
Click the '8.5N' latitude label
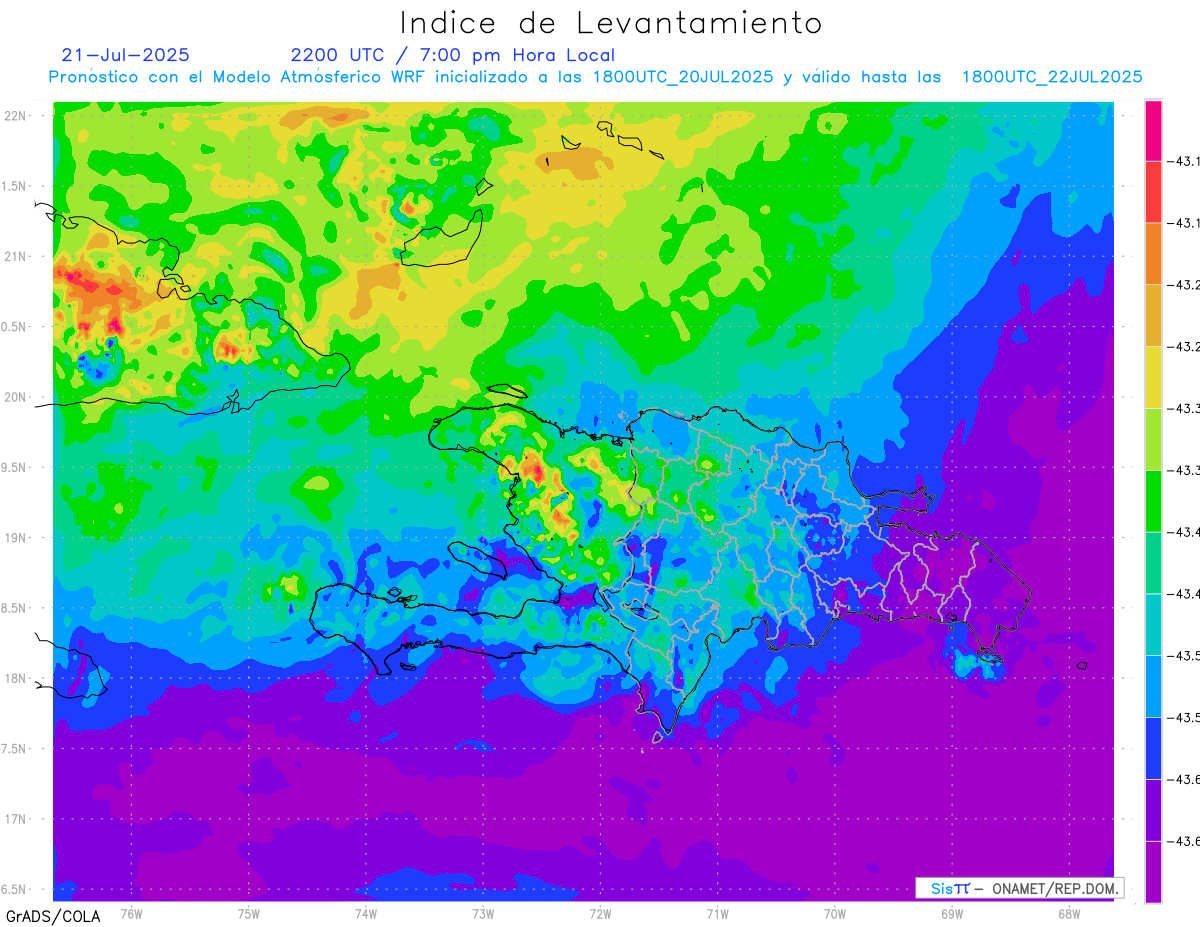14,609
